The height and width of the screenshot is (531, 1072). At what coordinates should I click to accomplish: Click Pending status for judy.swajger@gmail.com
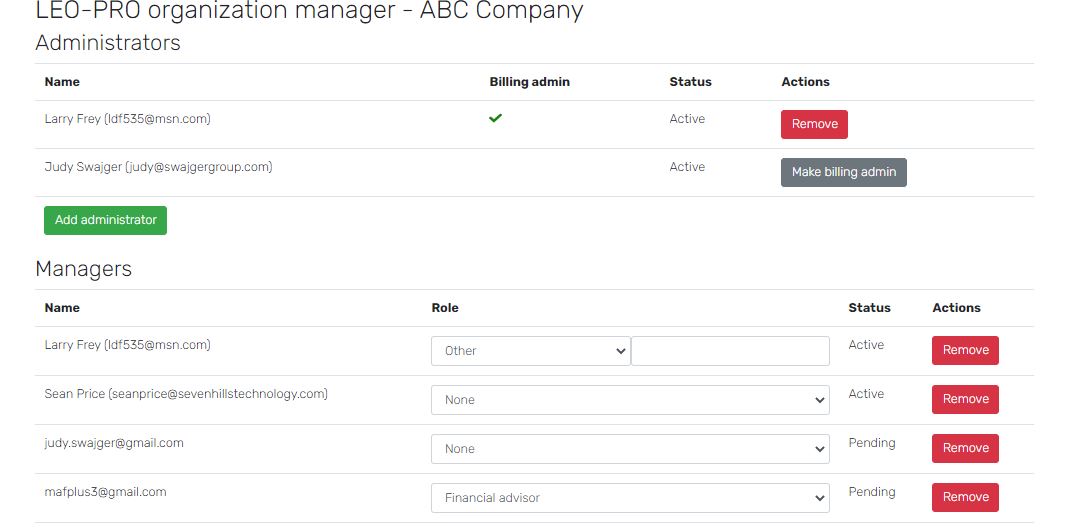pyautogui.click(x=872, y=443)
